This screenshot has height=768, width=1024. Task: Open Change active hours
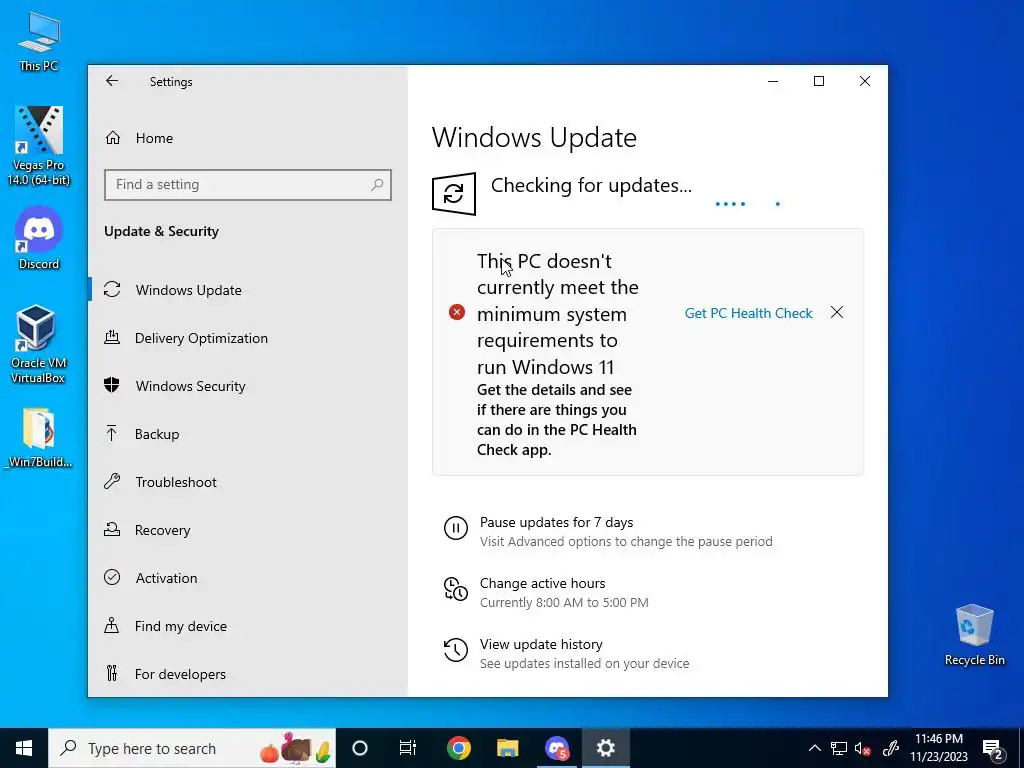click(x=543, y=583)
